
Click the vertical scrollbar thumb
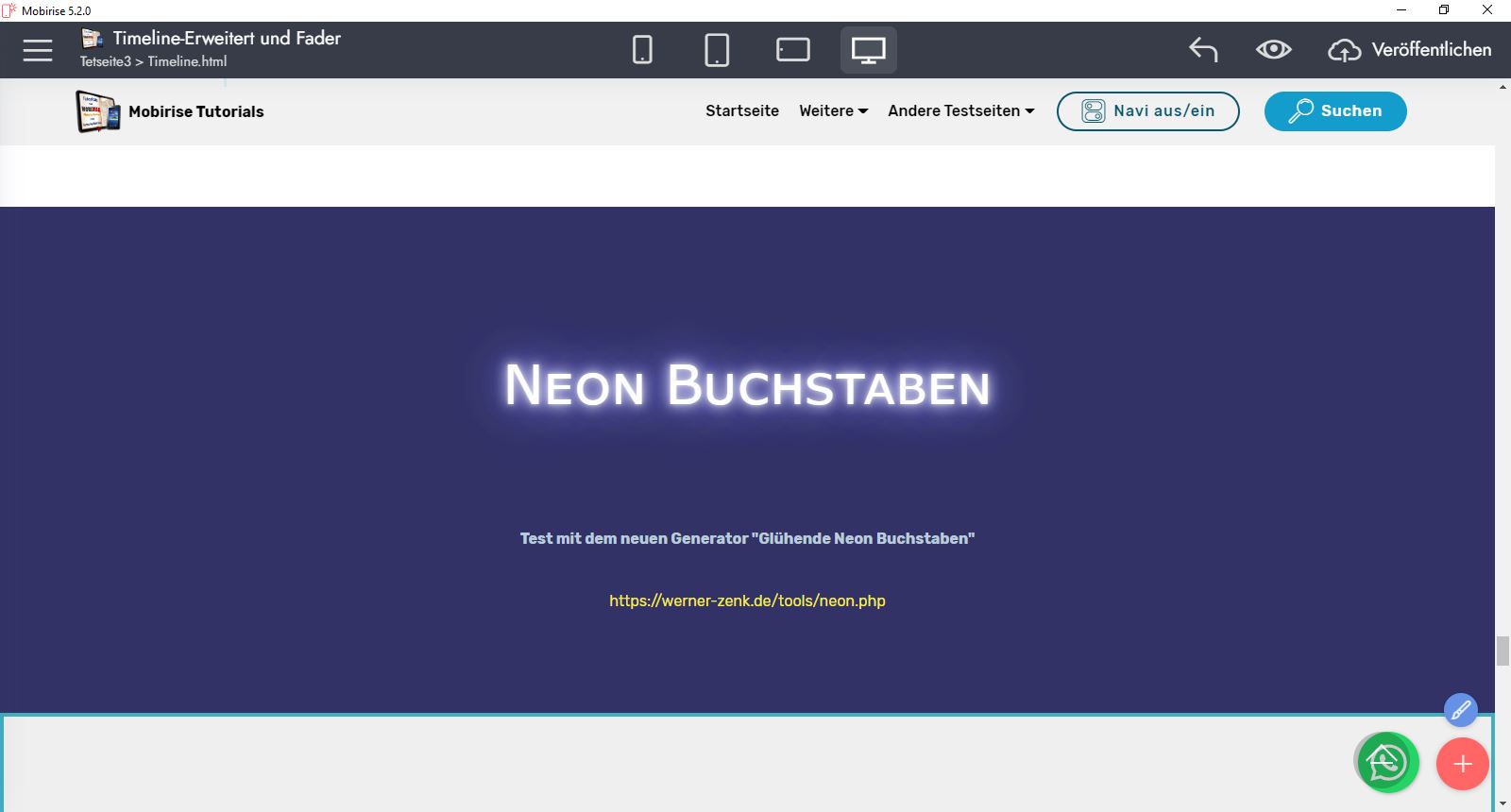click(1503, 651)
